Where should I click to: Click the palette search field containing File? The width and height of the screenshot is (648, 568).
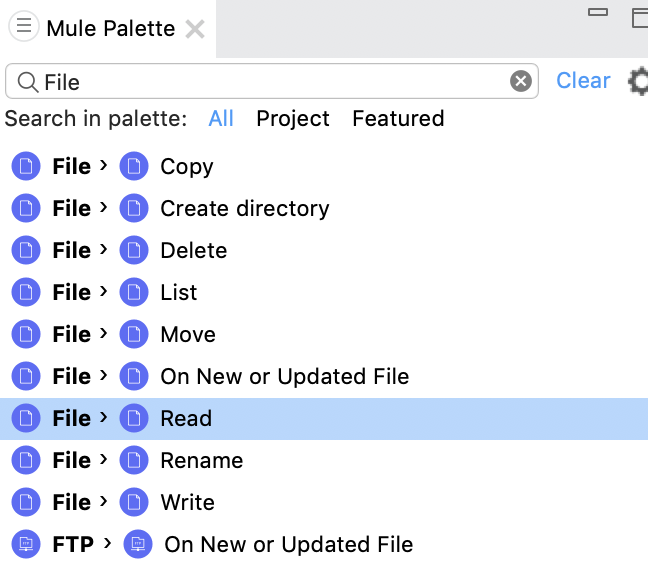coord(272,81)
